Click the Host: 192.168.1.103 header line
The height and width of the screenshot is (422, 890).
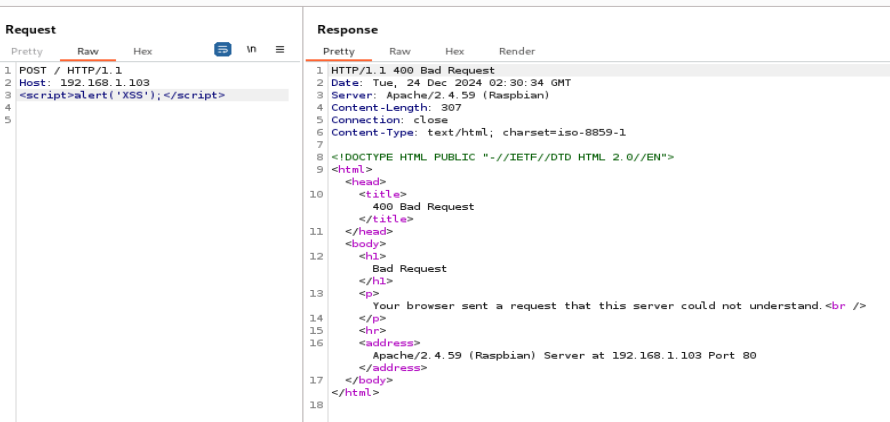click(85, 83)
